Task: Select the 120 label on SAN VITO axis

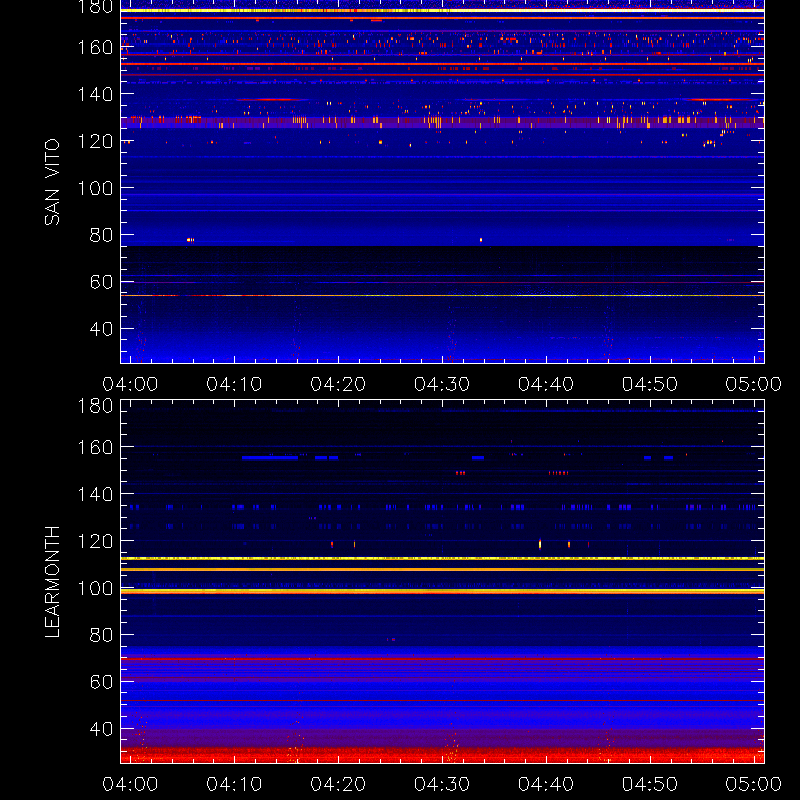Action: (95, 141)
